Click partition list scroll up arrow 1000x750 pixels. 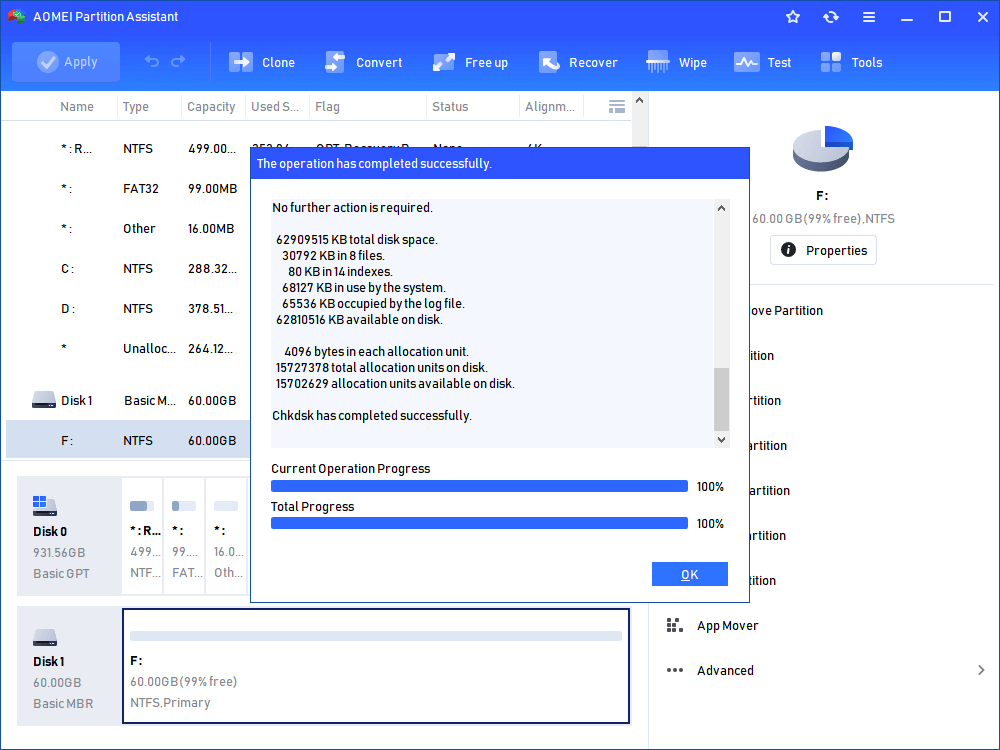coord(640,101)
